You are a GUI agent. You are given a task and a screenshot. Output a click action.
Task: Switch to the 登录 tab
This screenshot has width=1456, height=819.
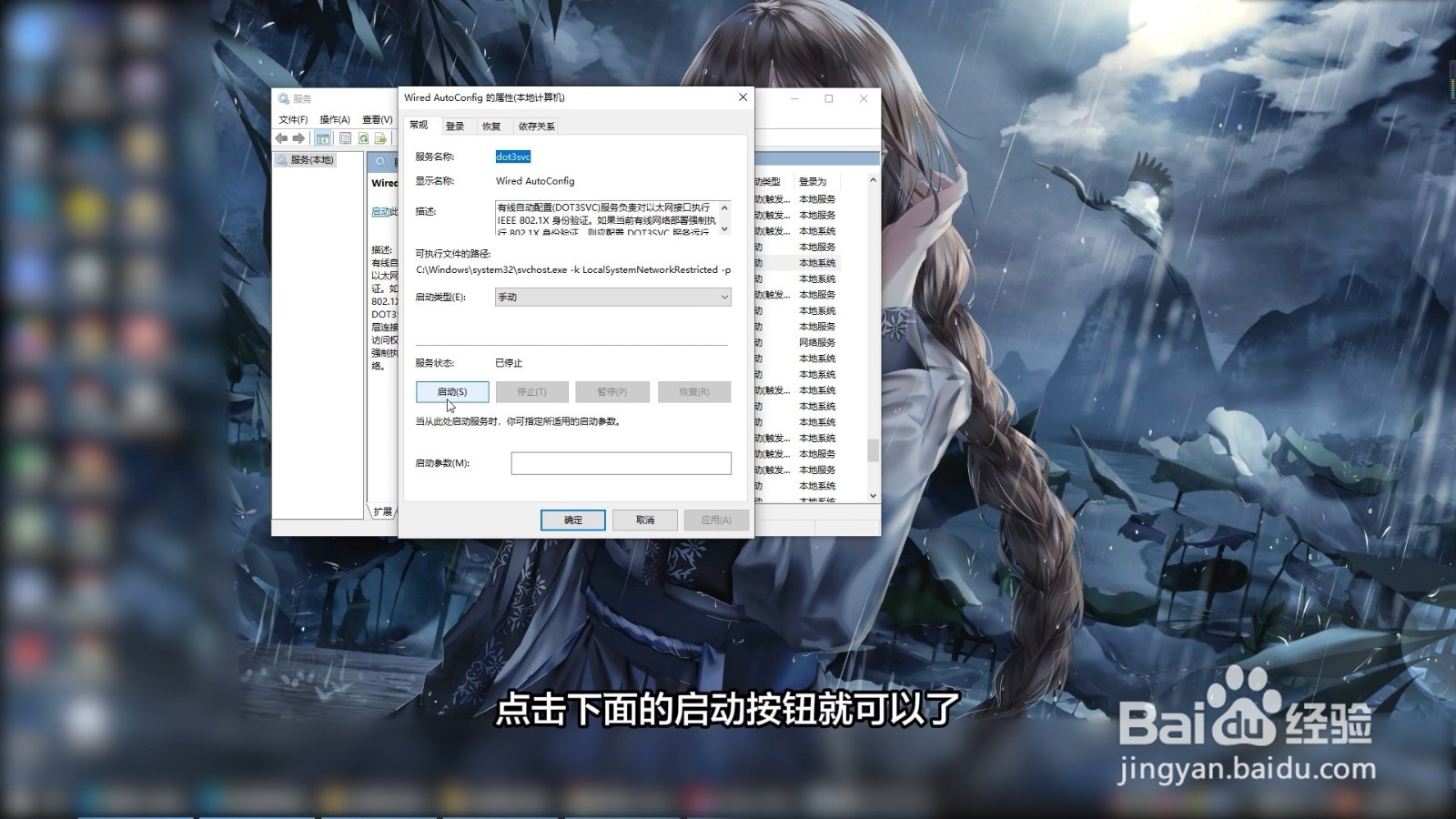pos(455,126)
